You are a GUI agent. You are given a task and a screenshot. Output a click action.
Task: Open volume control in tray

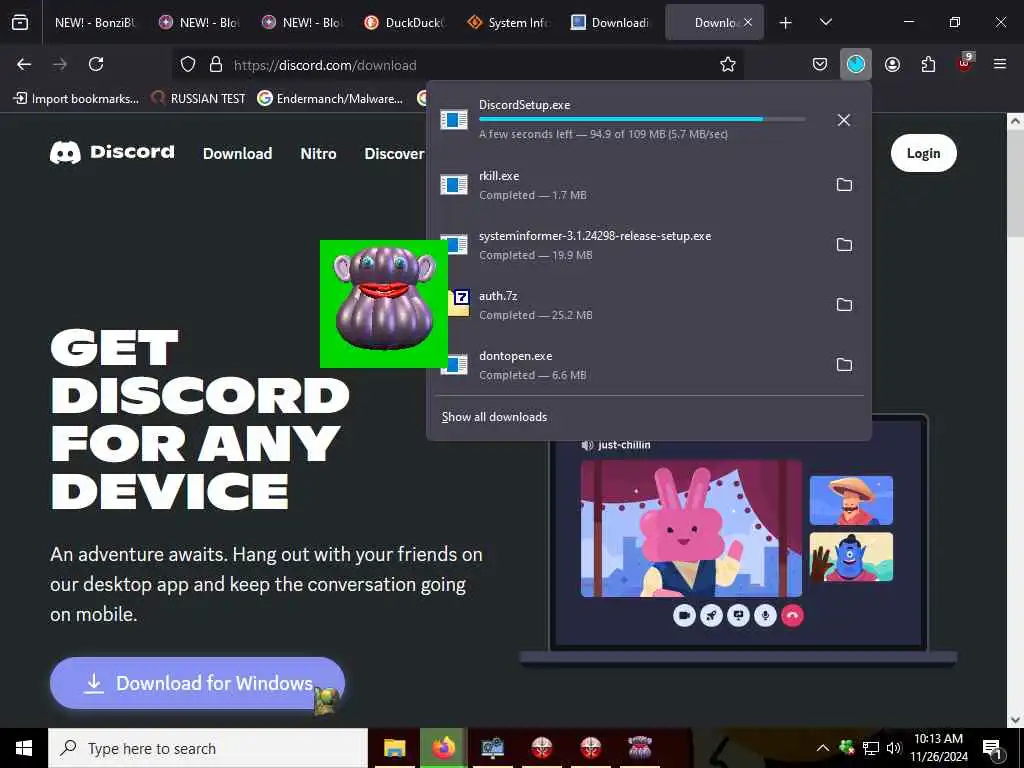894,748
